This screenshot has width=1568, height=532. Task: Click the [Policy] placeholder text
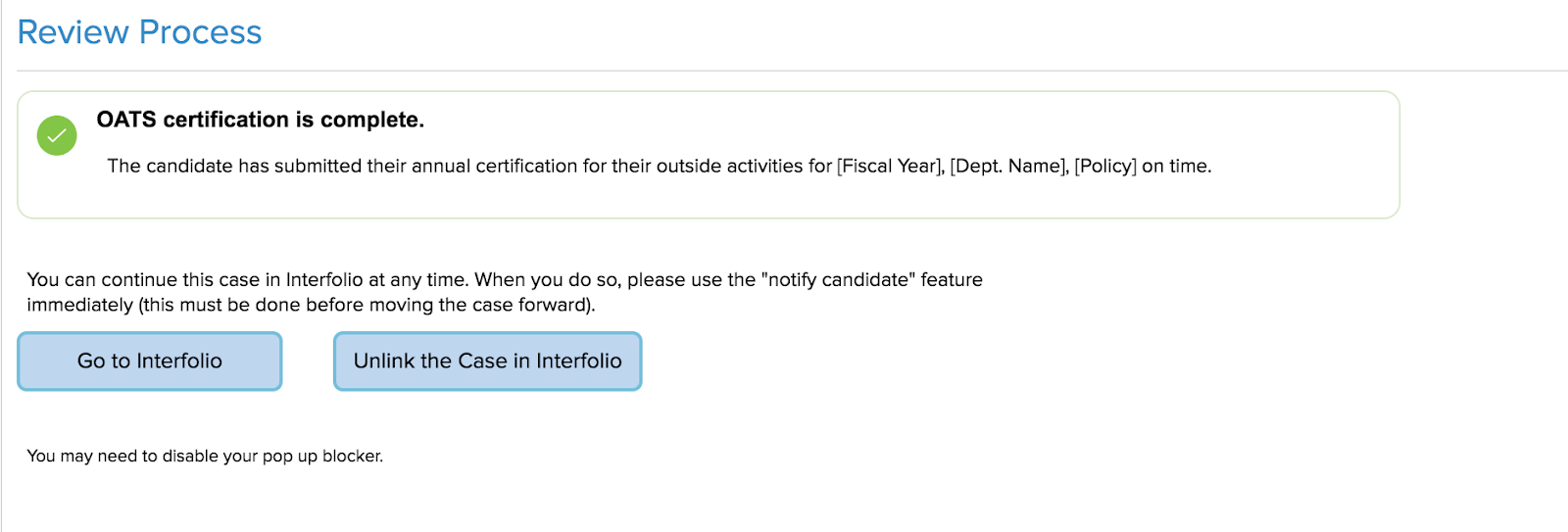pos(1105,166)
